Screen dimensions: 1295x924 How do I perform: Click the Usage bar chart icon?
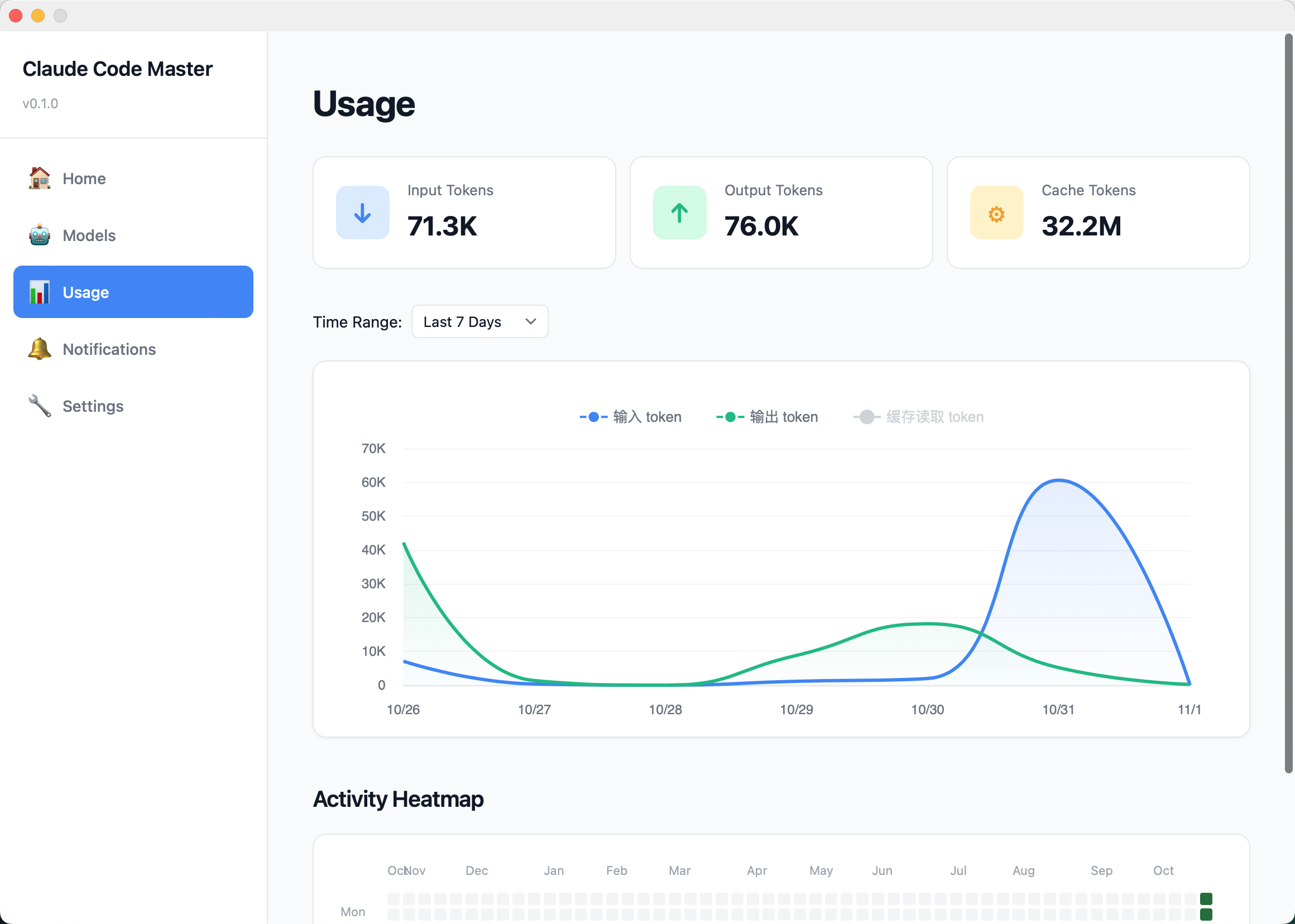pos(39,292)
